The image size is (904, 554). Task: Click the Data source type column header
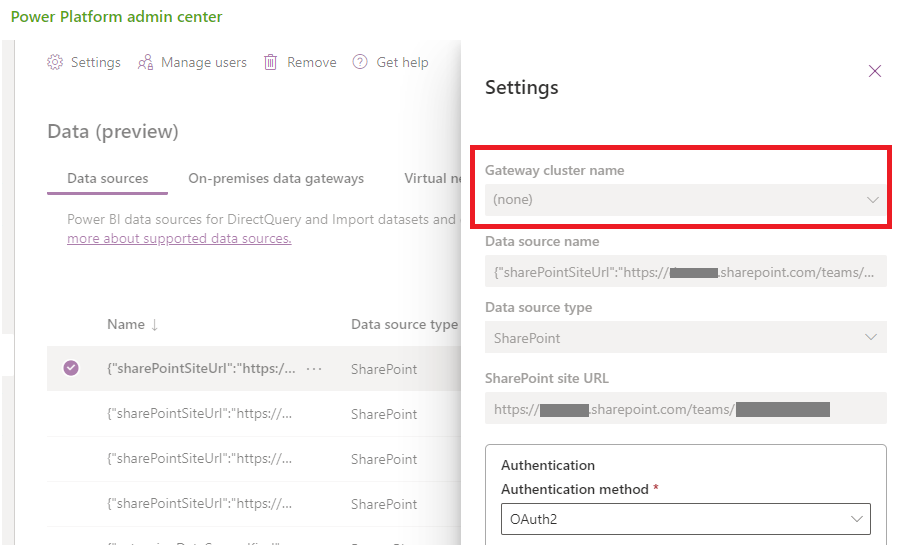(404, 325)
